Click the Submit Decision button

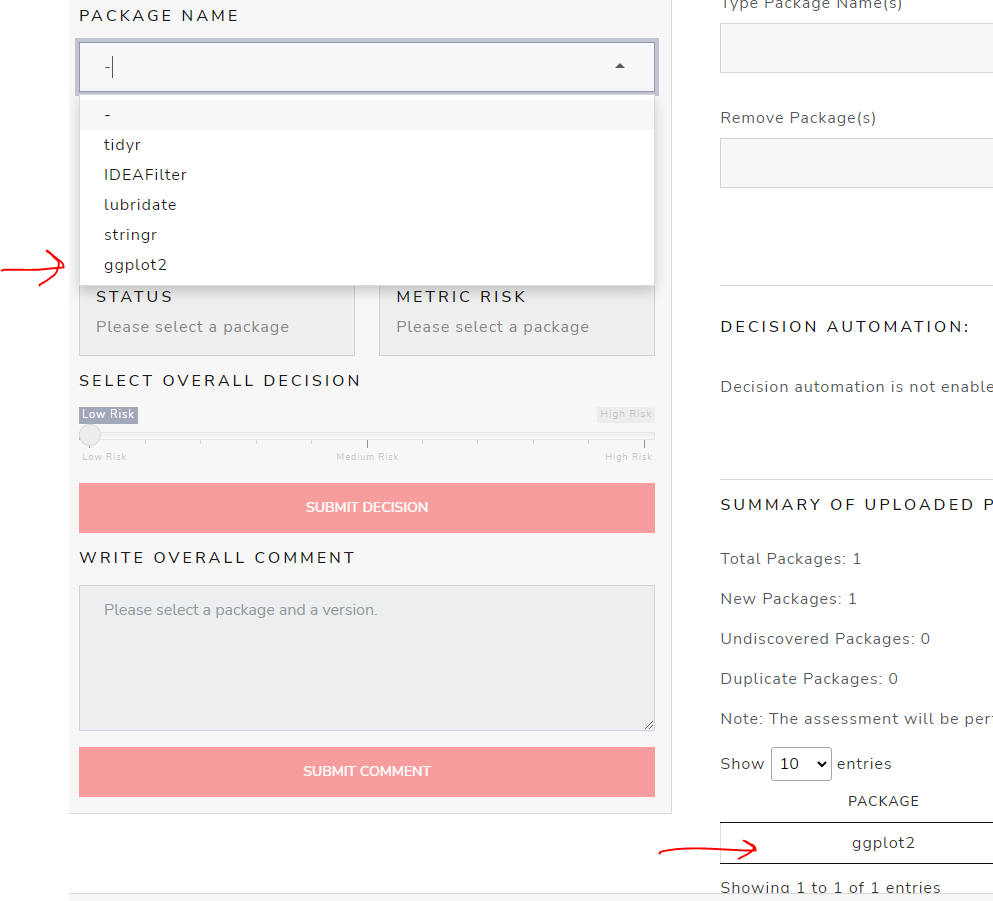[366, 507]
